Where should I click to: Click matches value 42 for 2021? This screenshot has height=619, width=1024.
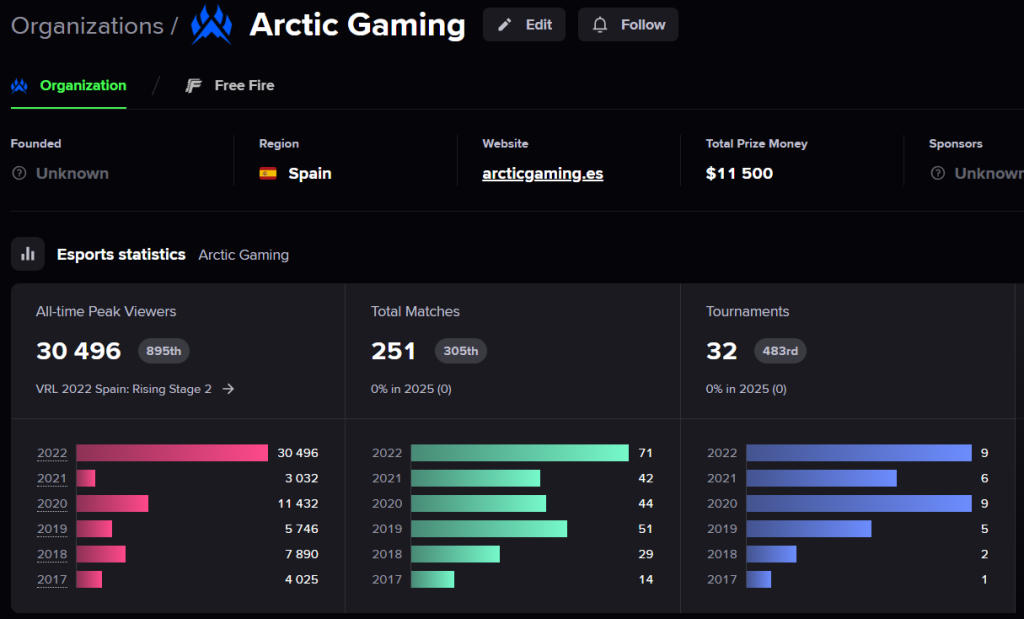(x=645, y=478)
